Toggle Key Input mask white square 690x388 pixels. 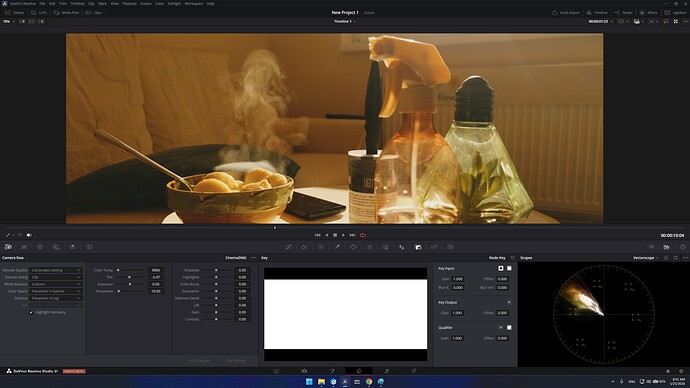coord(509,268)
